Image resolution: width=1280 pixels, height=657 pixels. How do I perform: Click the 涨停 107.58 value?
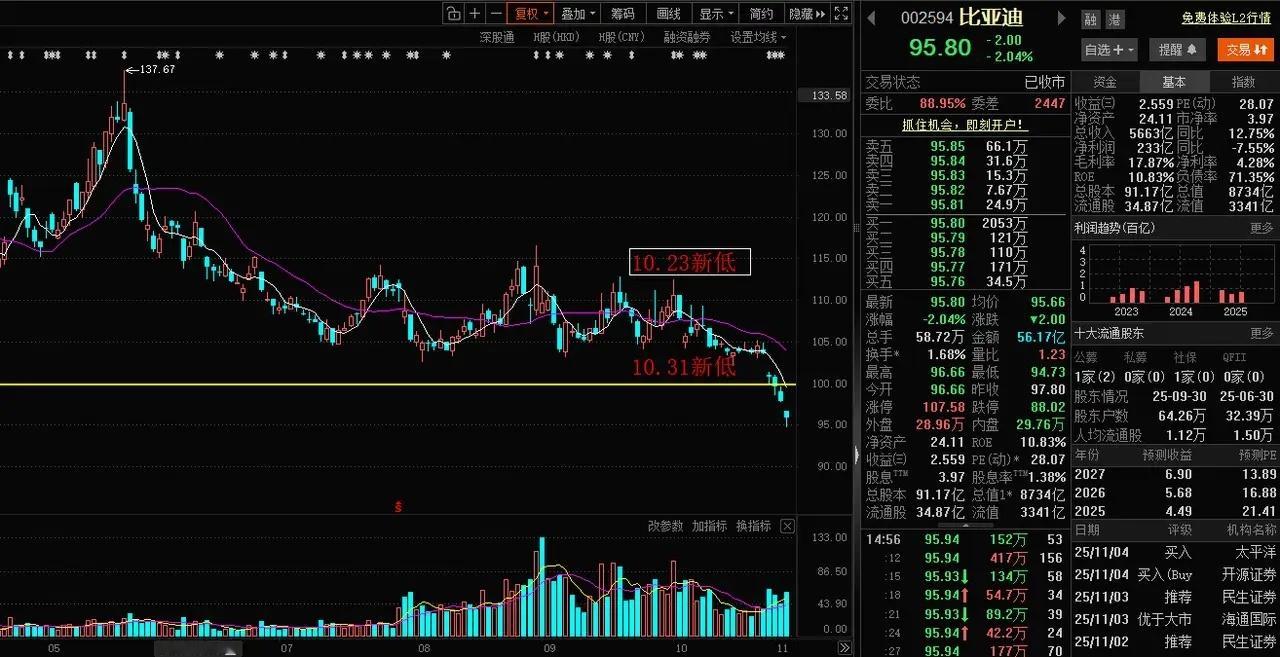click(x=946, y=407)
